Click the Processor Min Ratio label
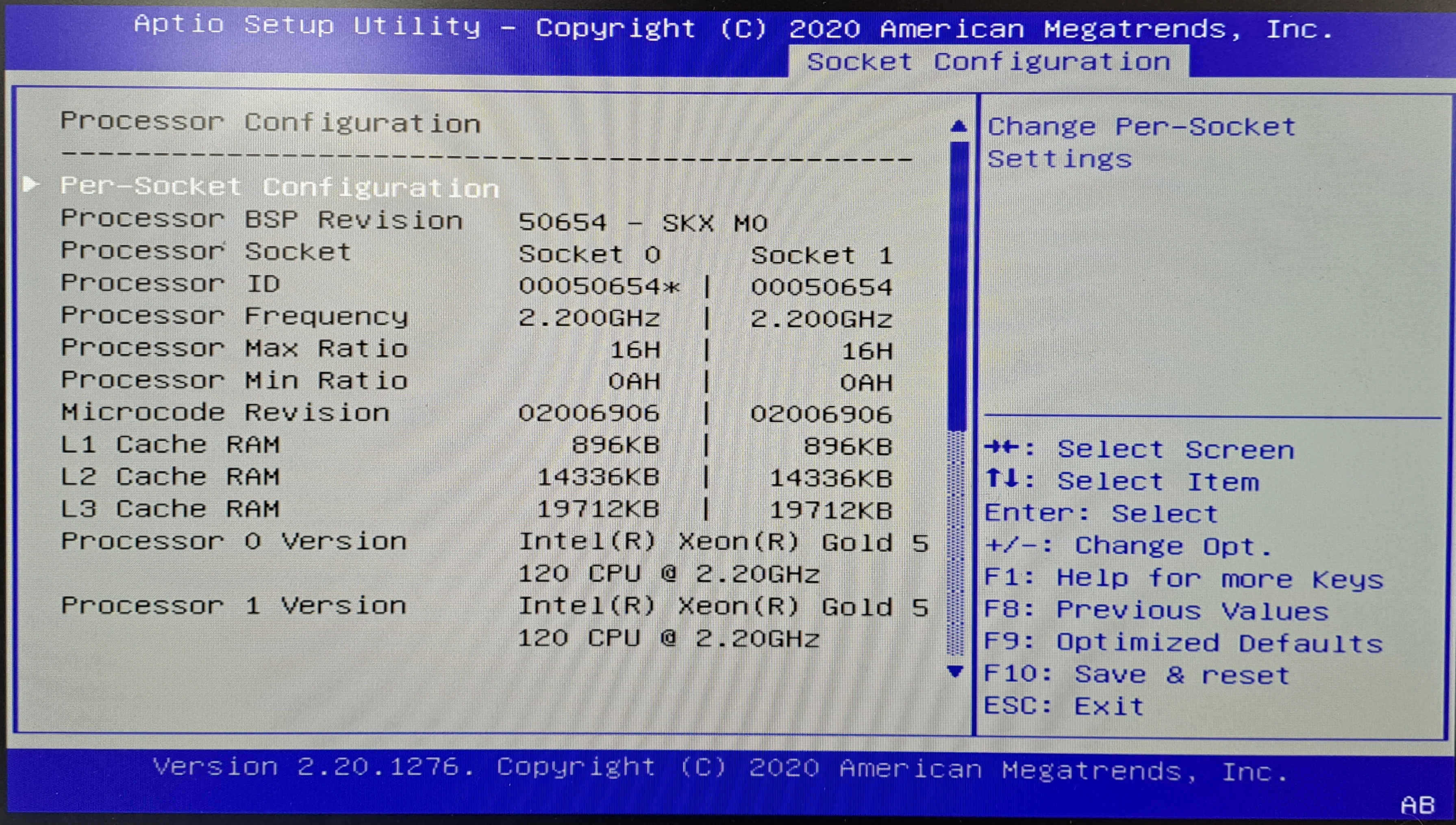 [235, 380]
